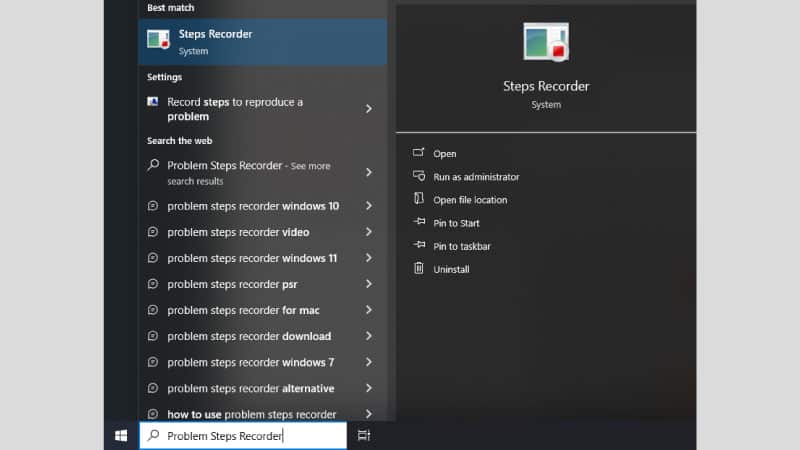Click the Steps Recorder icon in best match
800x450 pixels.
coord(158,39)
